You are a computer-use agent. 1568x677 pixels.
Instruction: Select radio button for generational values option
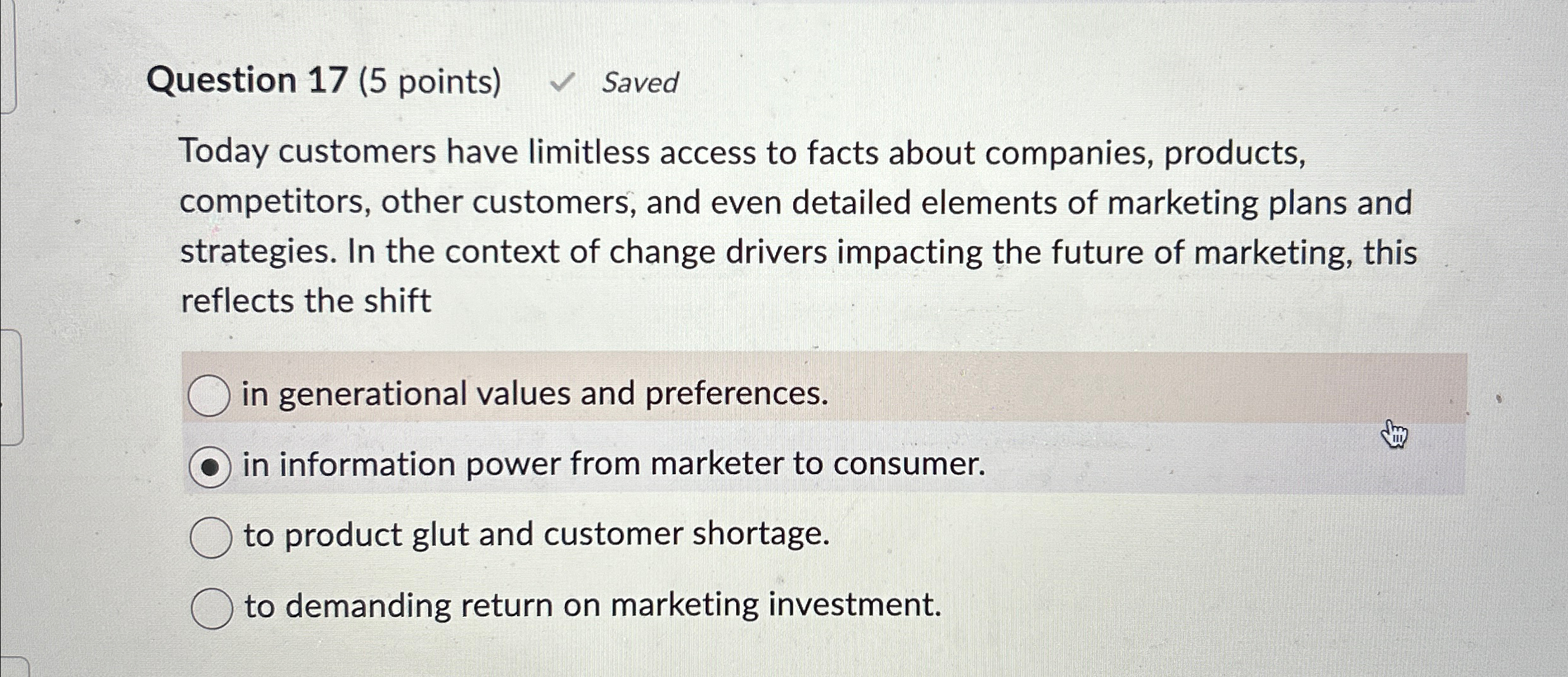(x=210, y=394)
